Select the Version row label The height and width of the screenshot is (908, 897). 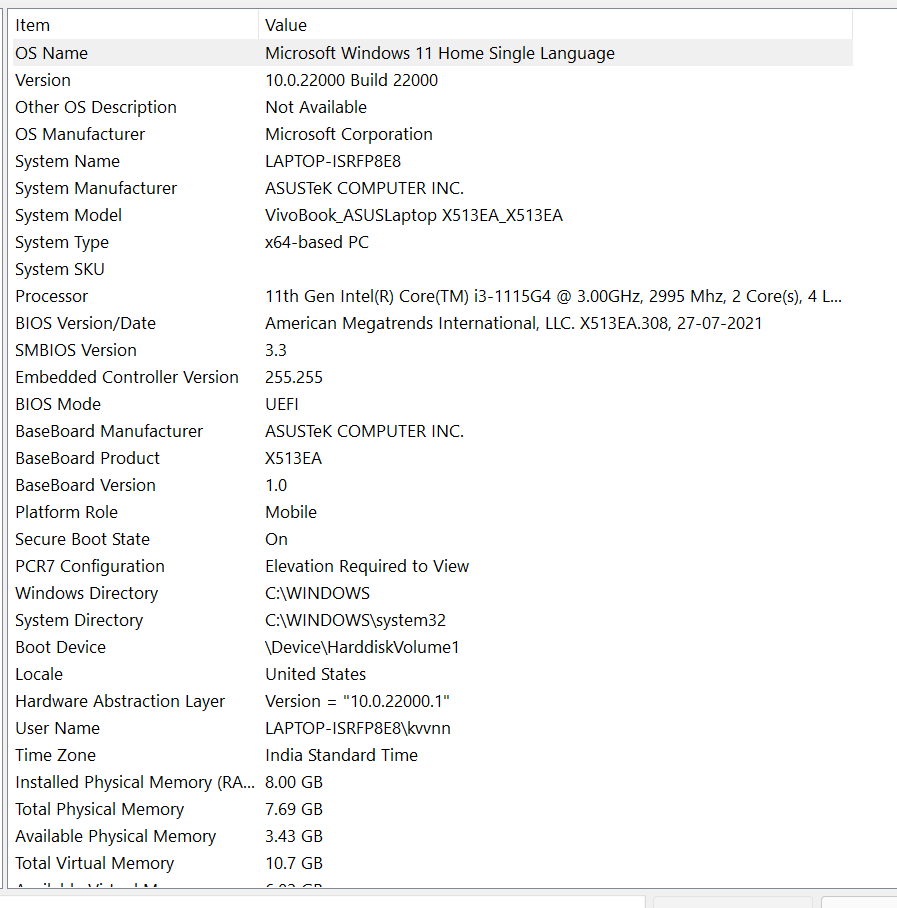coord(43,80)
